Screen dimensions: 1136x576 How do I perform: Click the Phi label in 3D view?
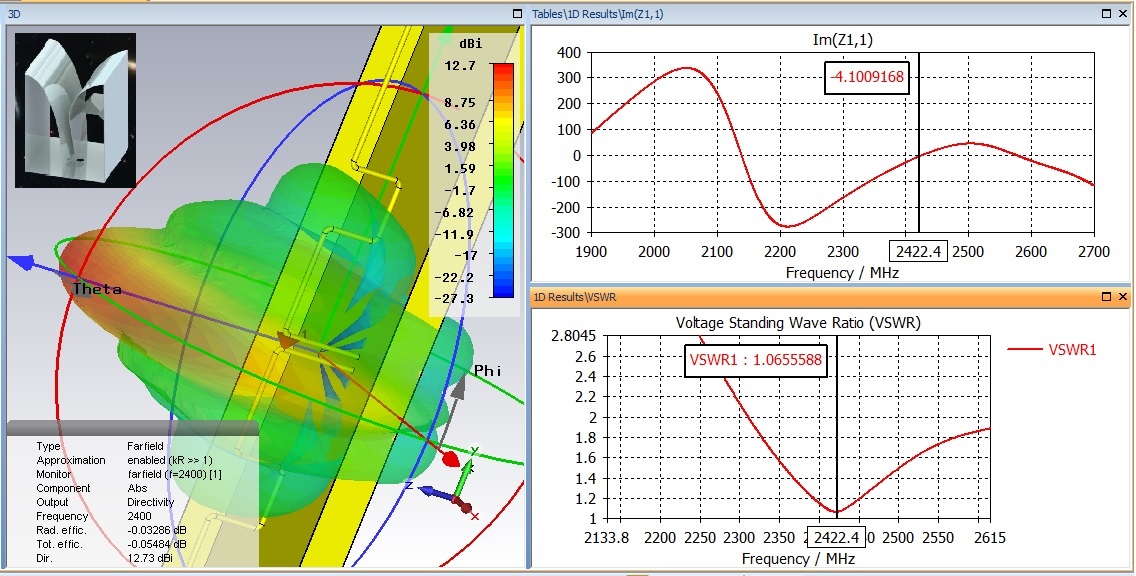[x=488, y=371]
